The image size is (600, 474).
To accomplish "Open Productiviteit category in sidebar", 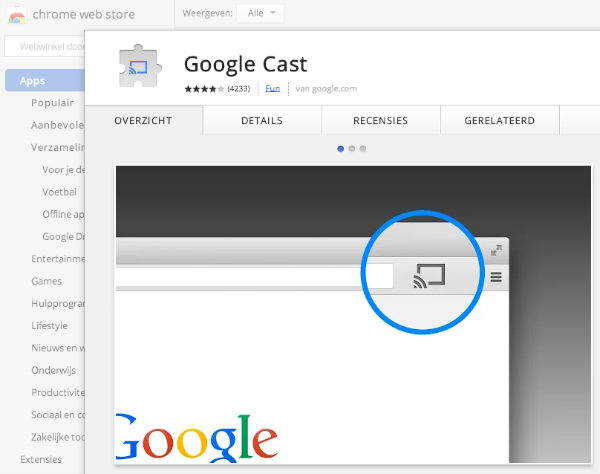I will click(x=58, y=393).
